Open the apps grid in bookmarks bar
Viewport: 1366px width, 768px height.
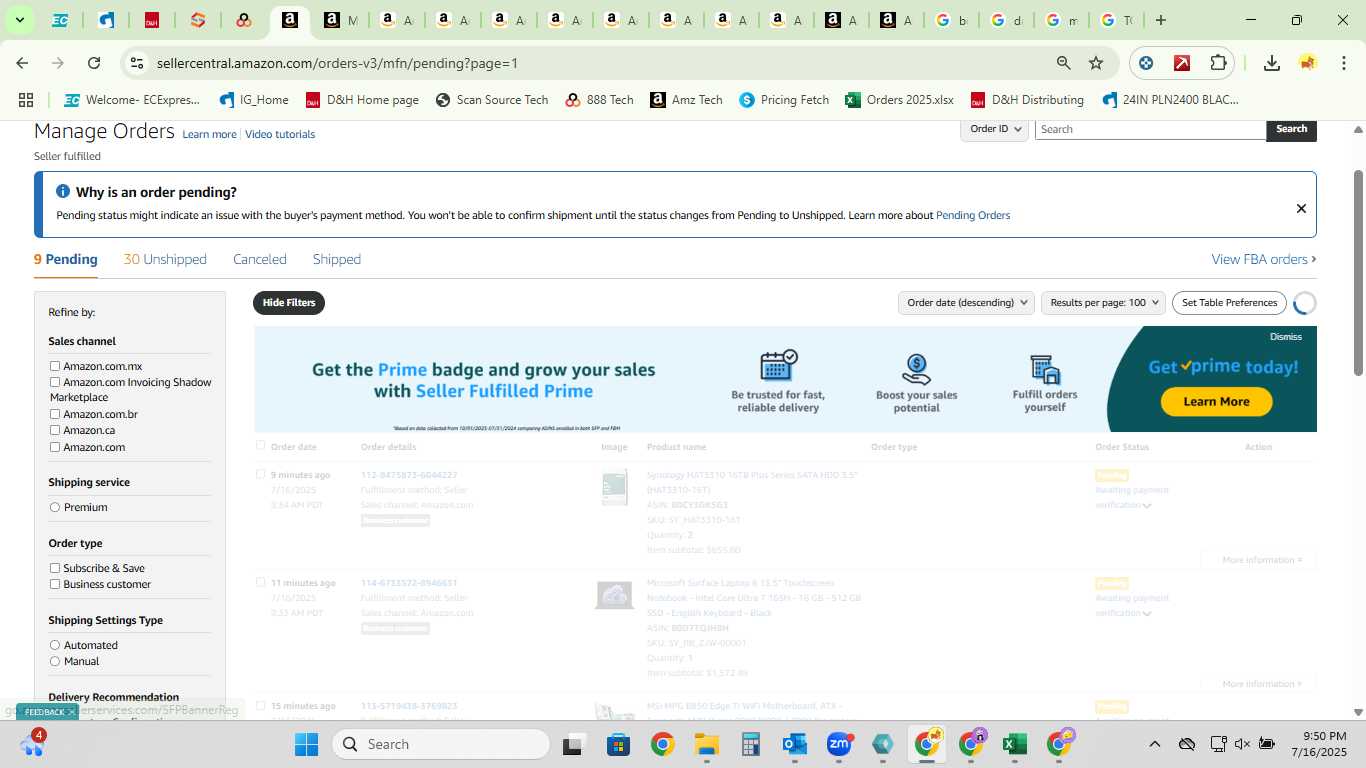click(26, 100)
